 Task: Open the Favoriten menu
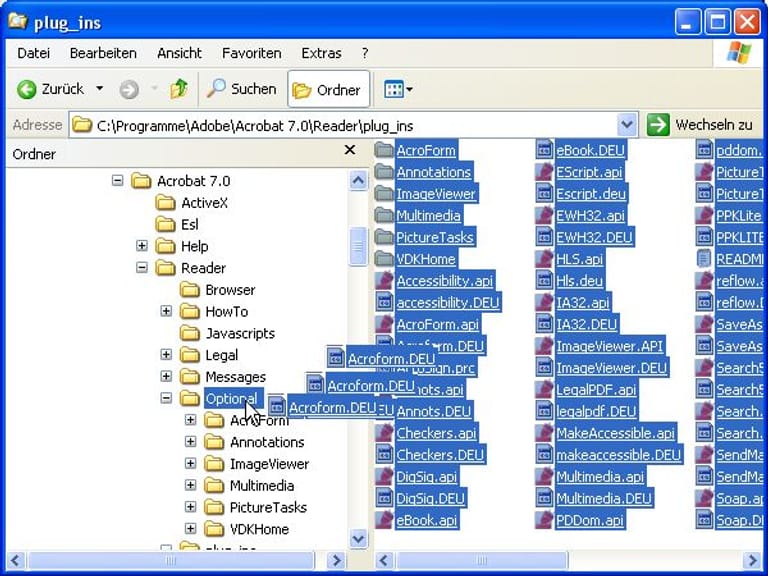click(x=251, y=53)
